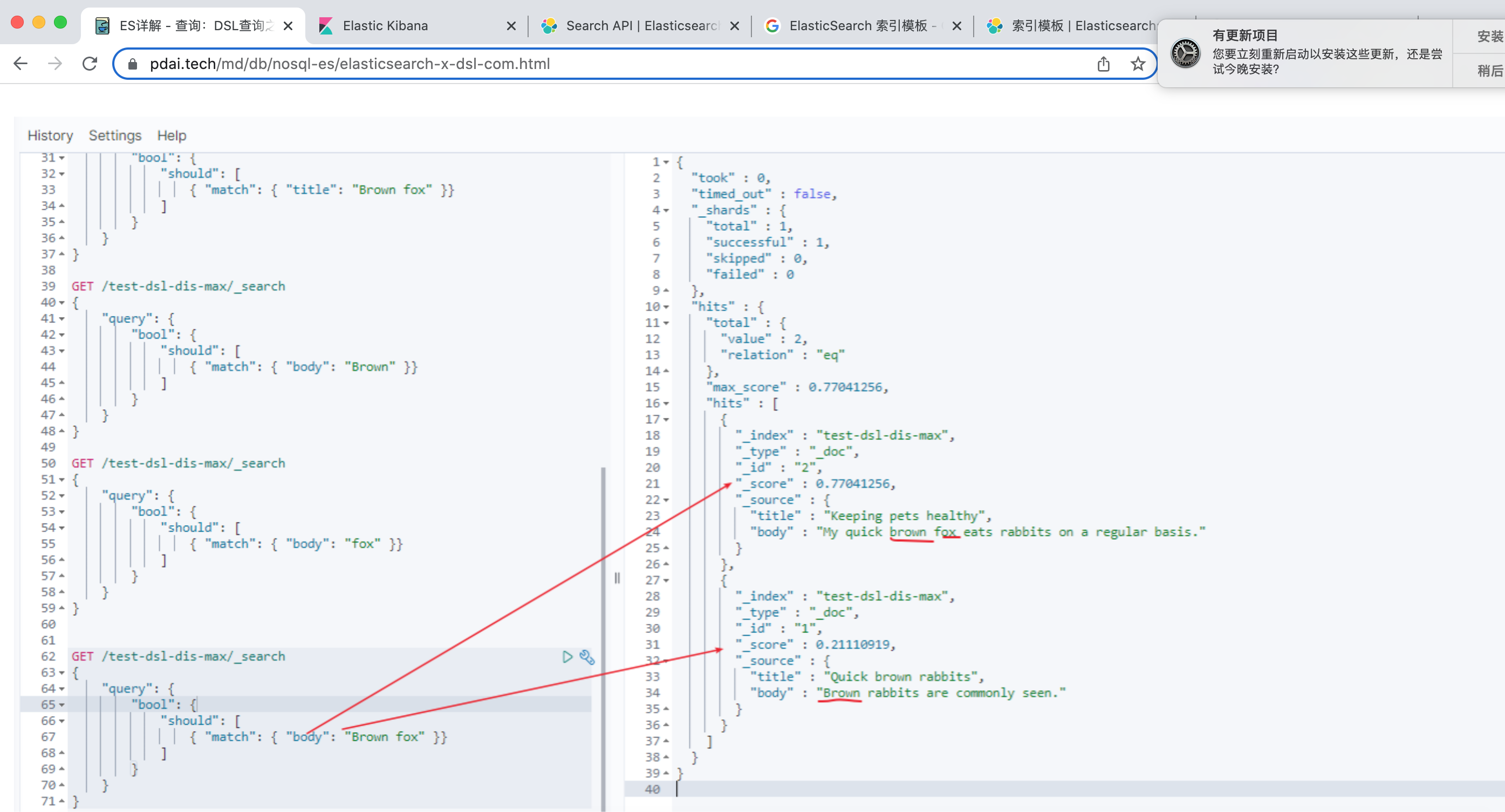Click the GET request on editor line 62
Image resolution: width=1505 pixels, height=812 pixels.
point(178,657)
